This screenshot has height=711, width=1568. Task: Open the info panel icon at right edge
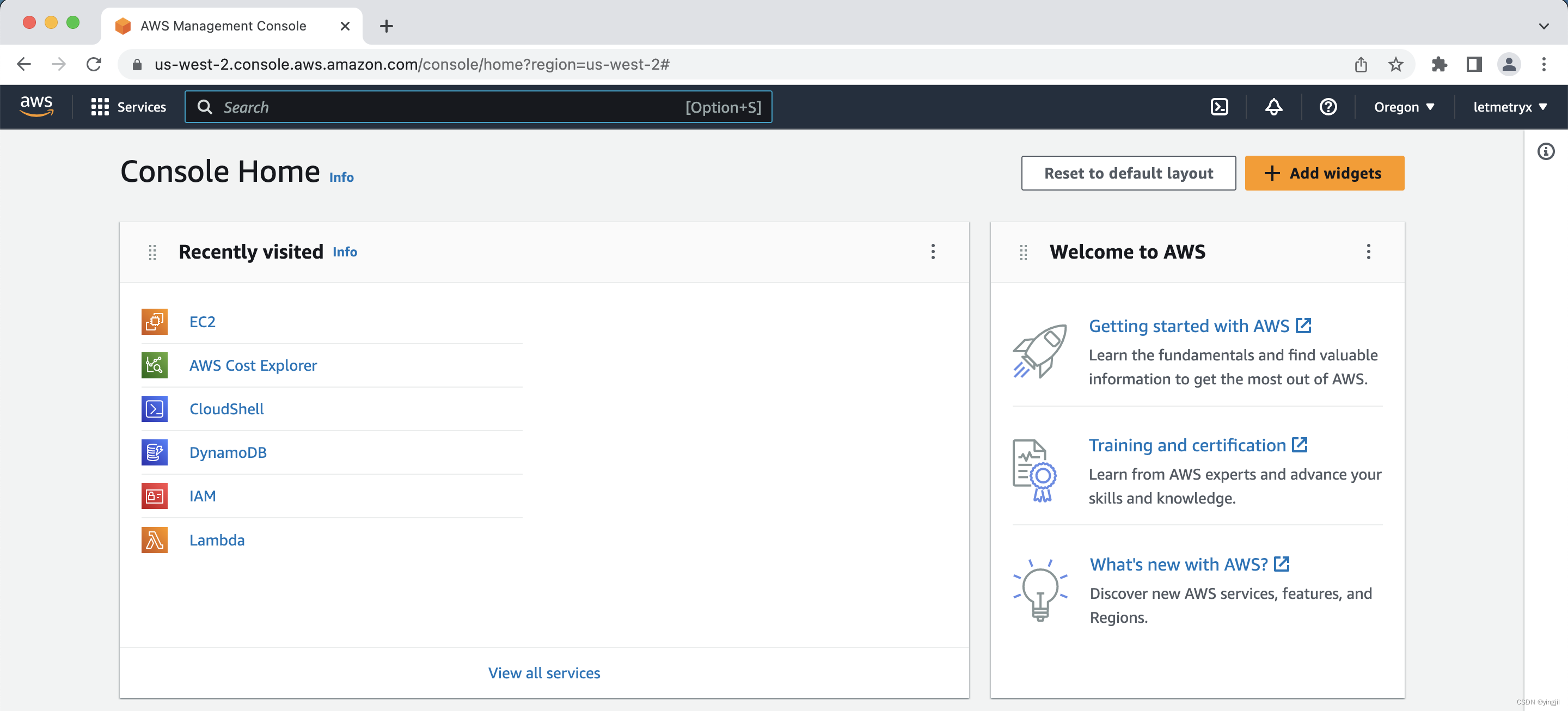1546,151
